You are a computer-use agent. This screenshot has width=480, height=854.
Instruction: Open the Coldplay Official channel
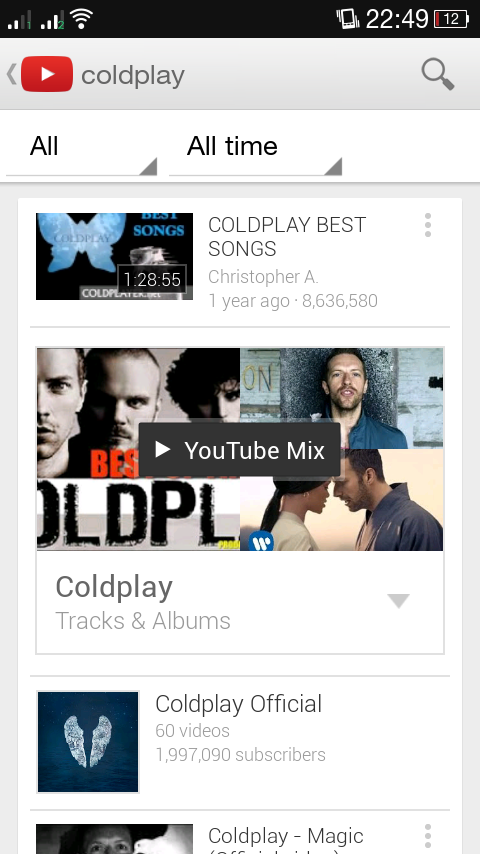pyautogui.click(x=240, y=742)
